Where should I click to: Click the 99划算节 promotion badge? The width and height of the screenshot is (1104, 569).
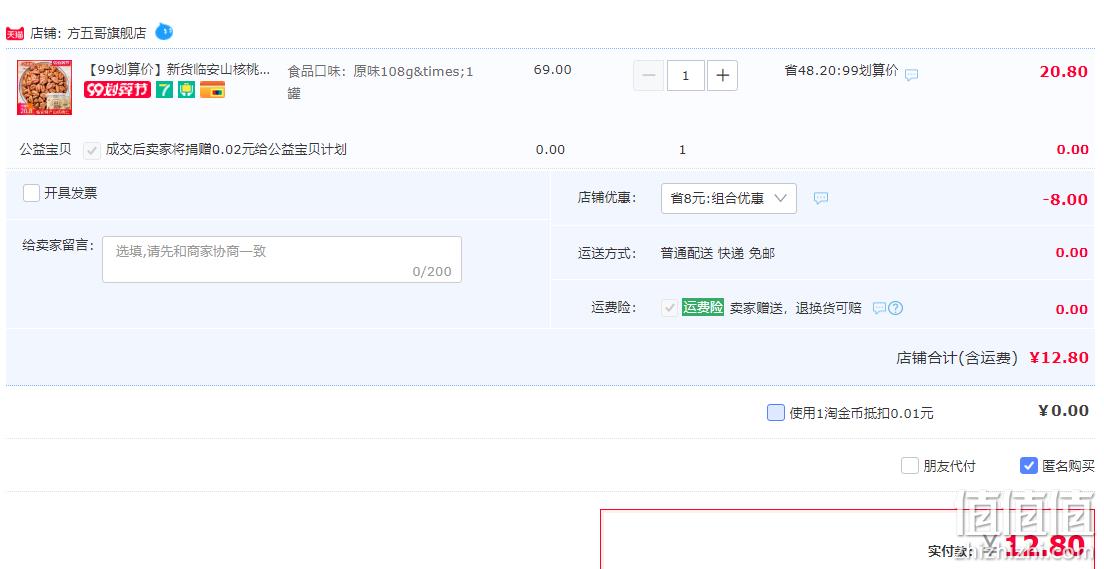[118, 89]
